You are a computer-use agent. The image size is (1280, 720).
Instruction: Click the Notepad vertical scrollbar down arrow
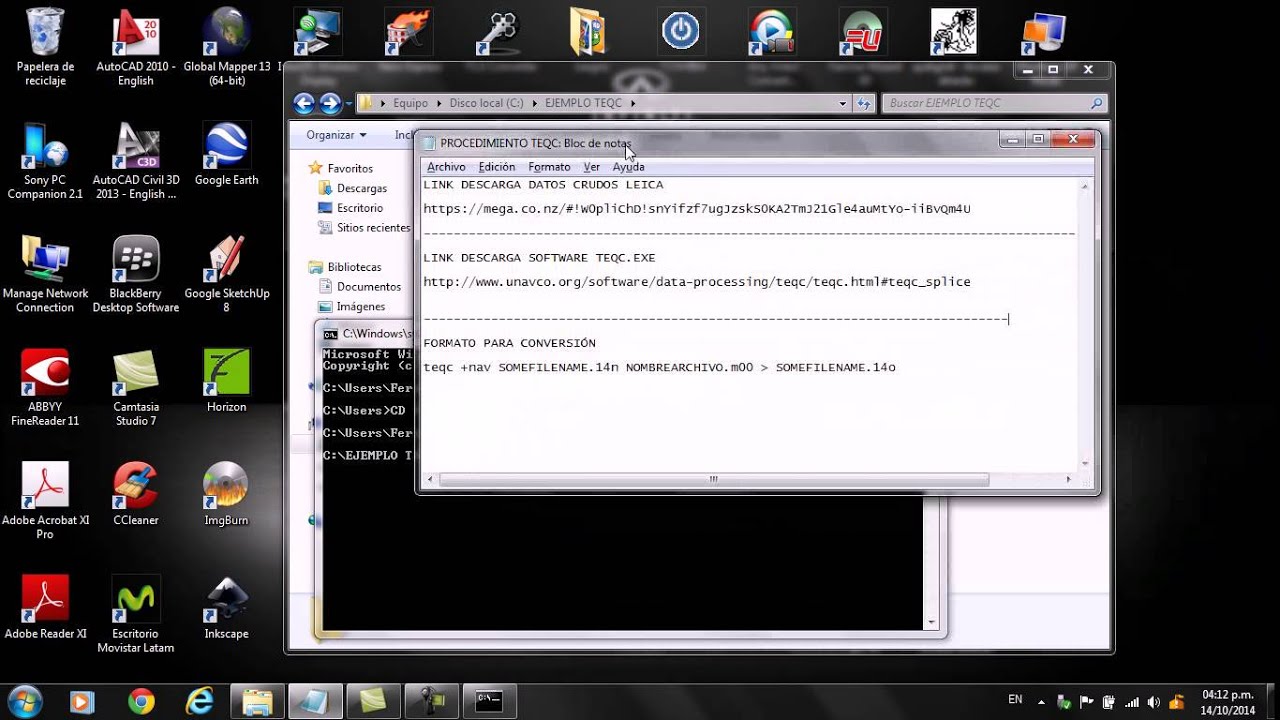click(x=1086, y=464)
